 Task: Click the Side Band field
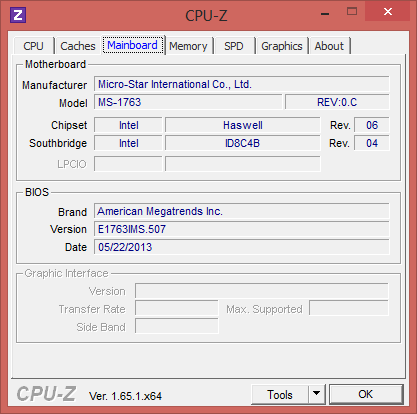[x=177, y=326]
